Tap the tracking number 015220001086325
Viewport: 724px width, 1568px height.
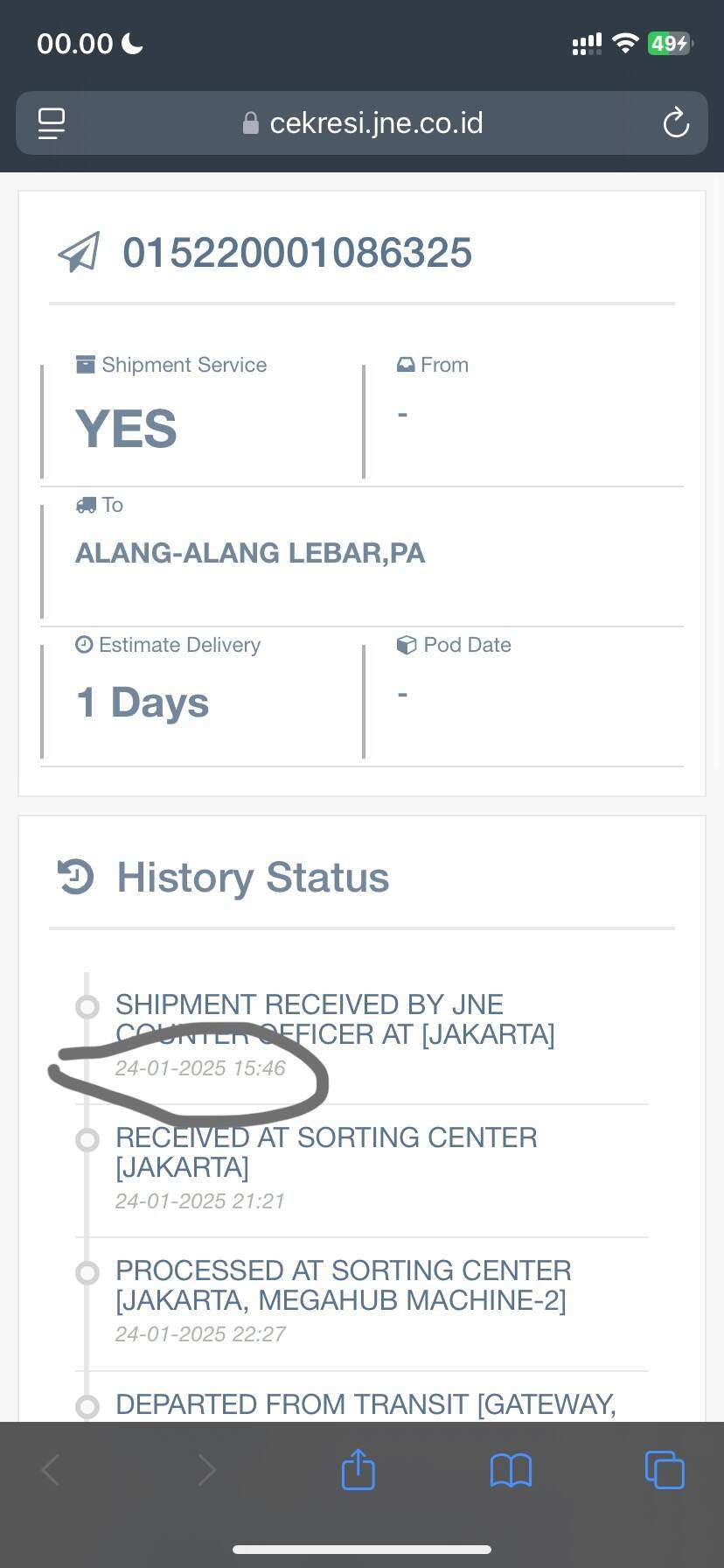[x=297, y=253]
